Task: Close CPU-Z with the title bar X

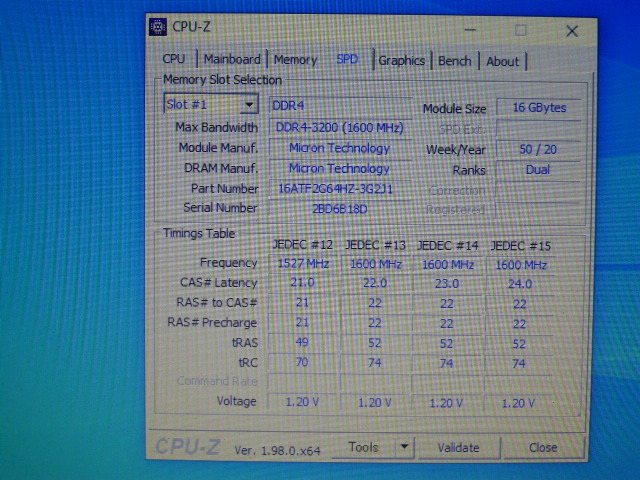Action: (572, 31)
